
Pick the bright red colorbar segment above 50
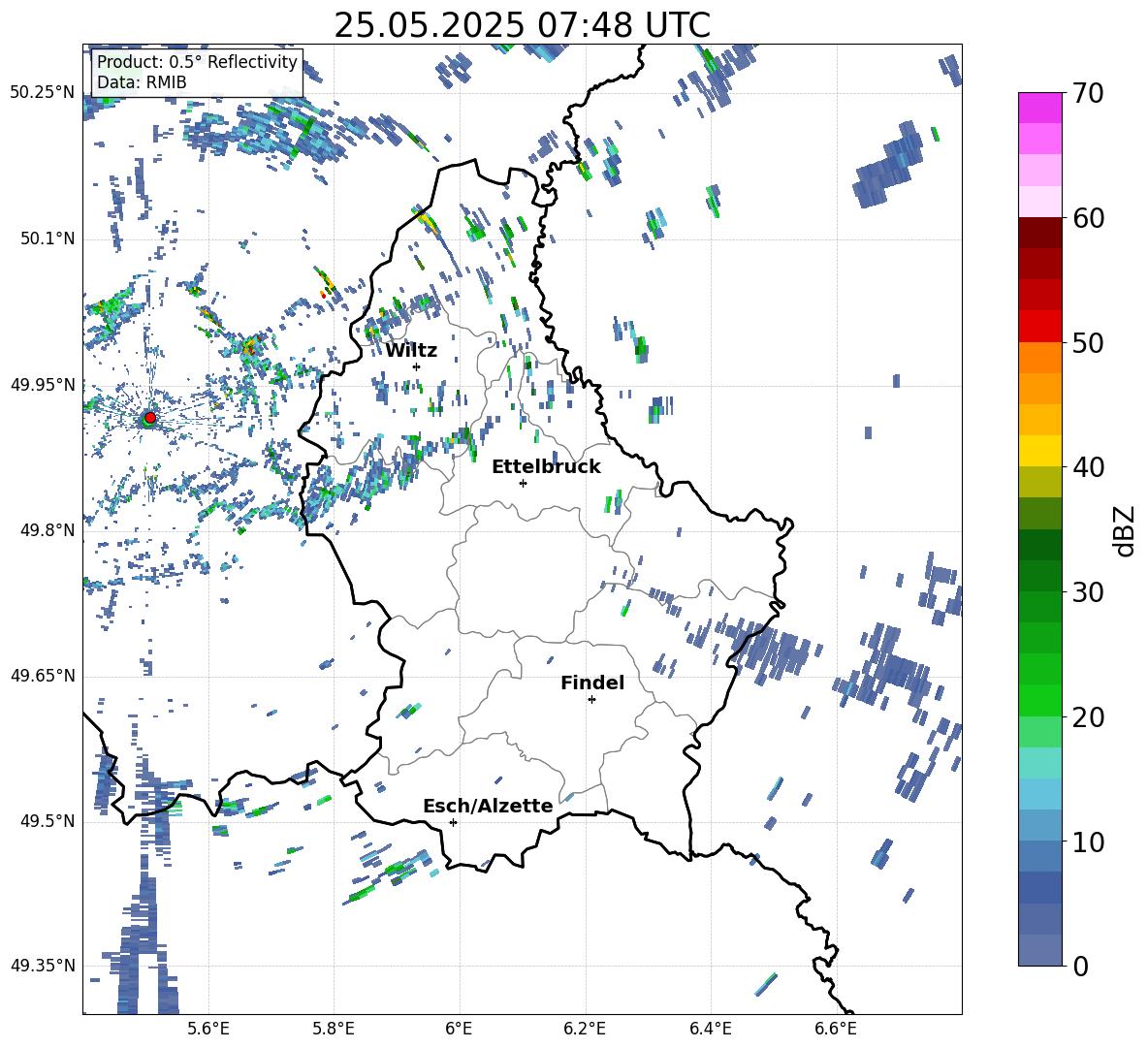[1039, 327]
